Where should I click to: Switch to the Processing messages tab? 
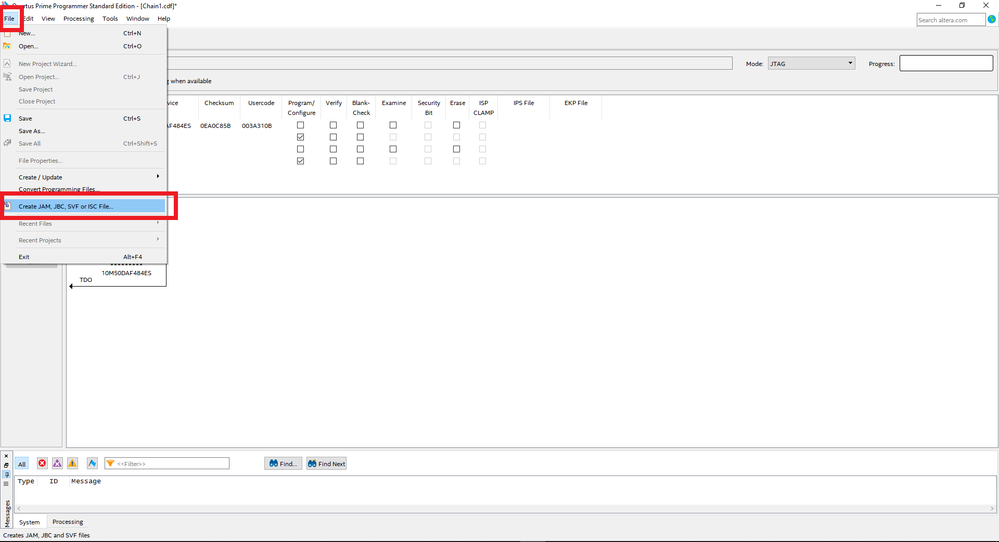tap(68, 522)
